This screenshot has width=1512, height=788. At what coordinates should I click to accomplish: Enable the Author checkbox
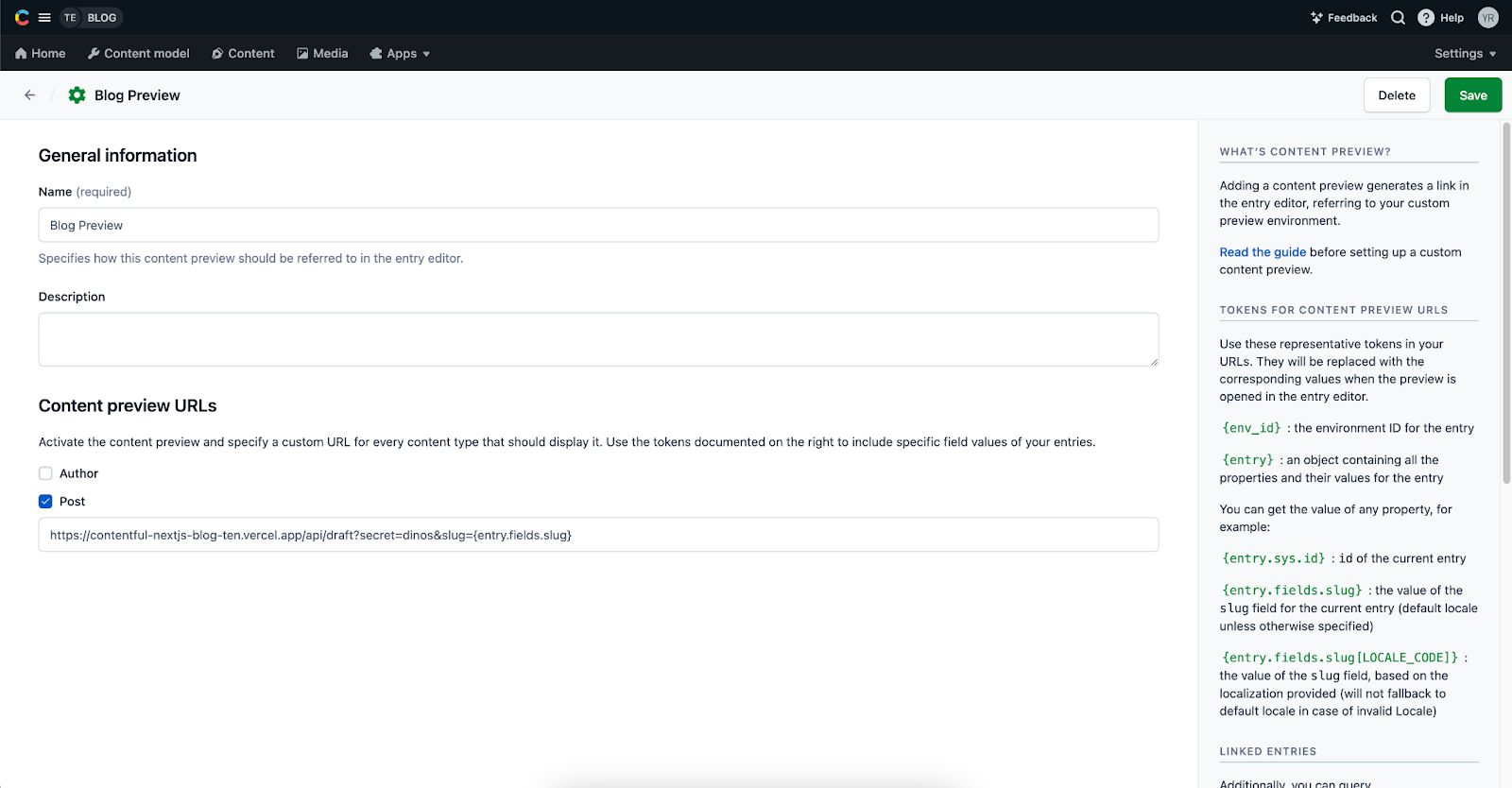point(45,473)
